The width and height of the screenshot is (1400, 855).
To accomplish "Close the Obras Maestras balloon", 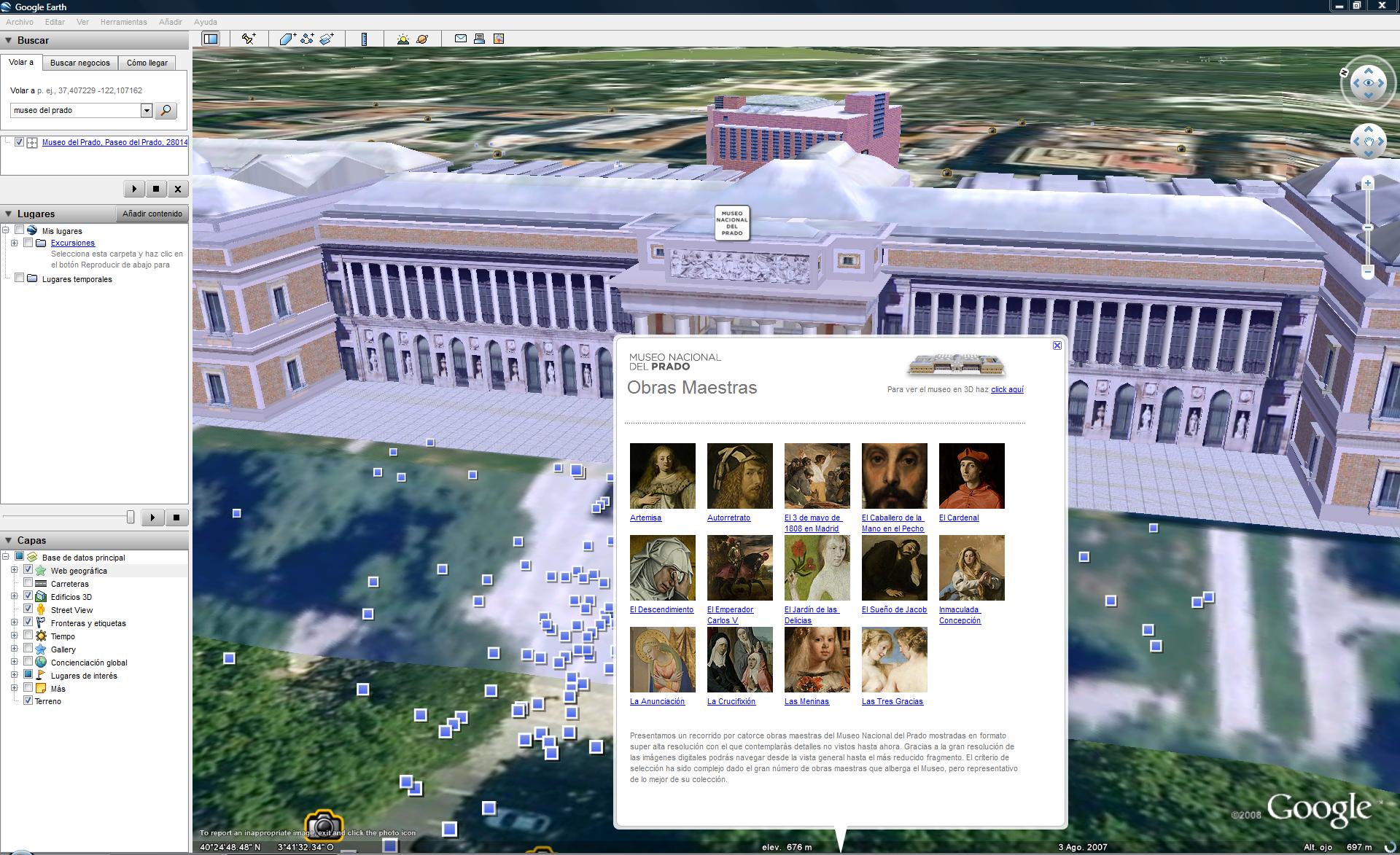I will click(1057, 345).
